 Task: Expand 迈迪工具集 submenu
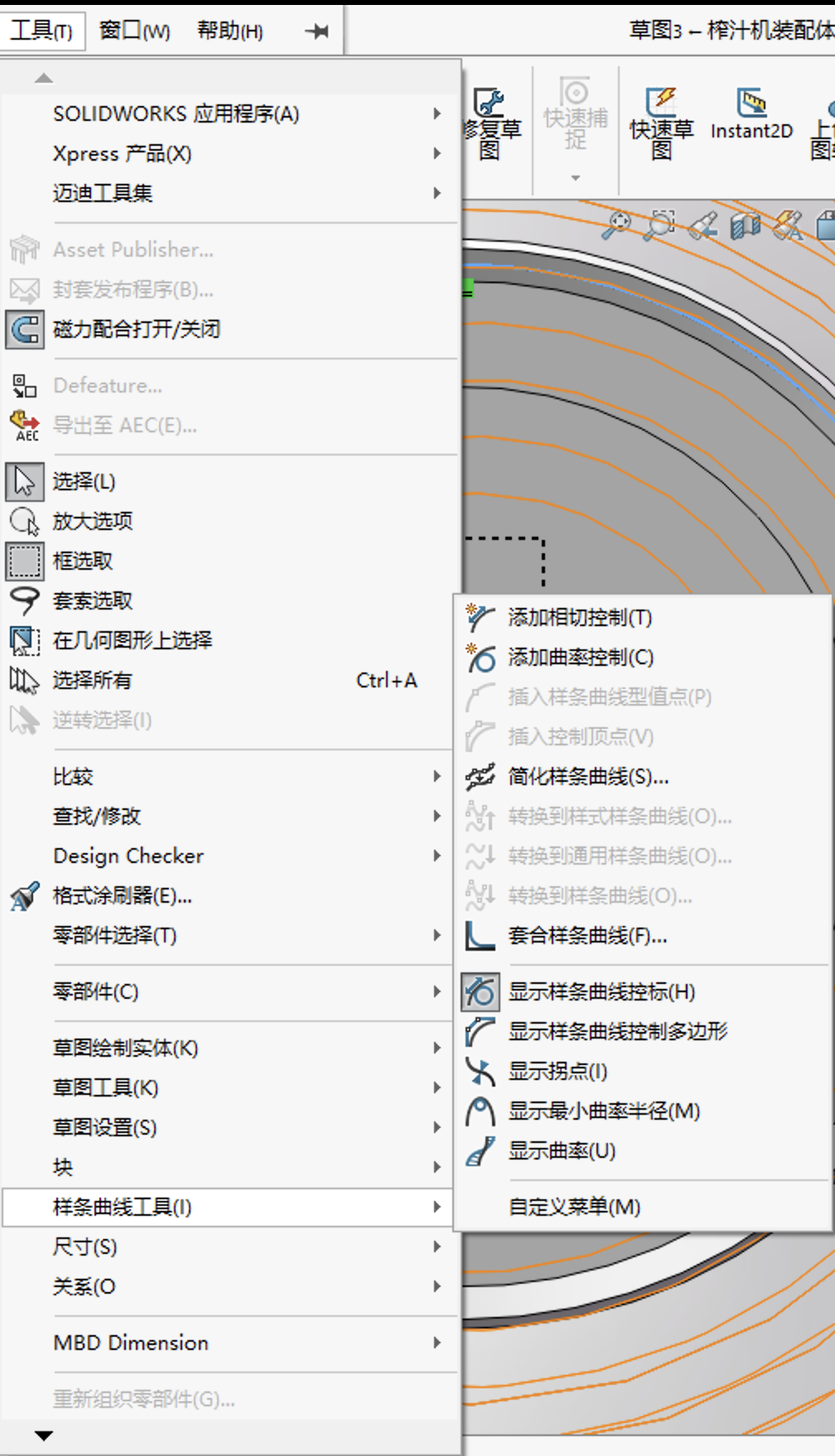[230, 193]
